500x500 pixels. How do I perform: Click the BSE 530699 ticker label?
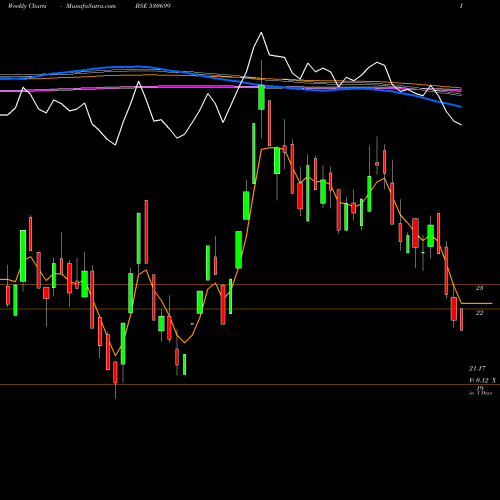153,6
